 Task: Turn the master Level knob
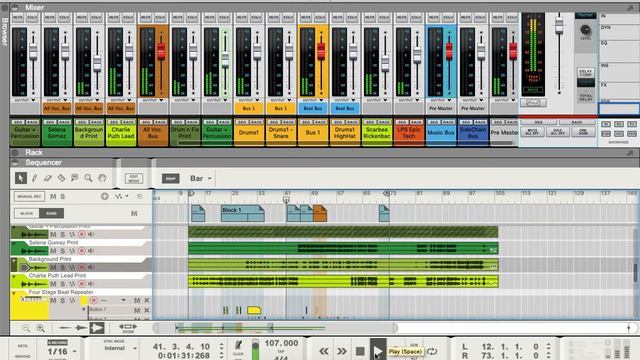click(585, 30)
